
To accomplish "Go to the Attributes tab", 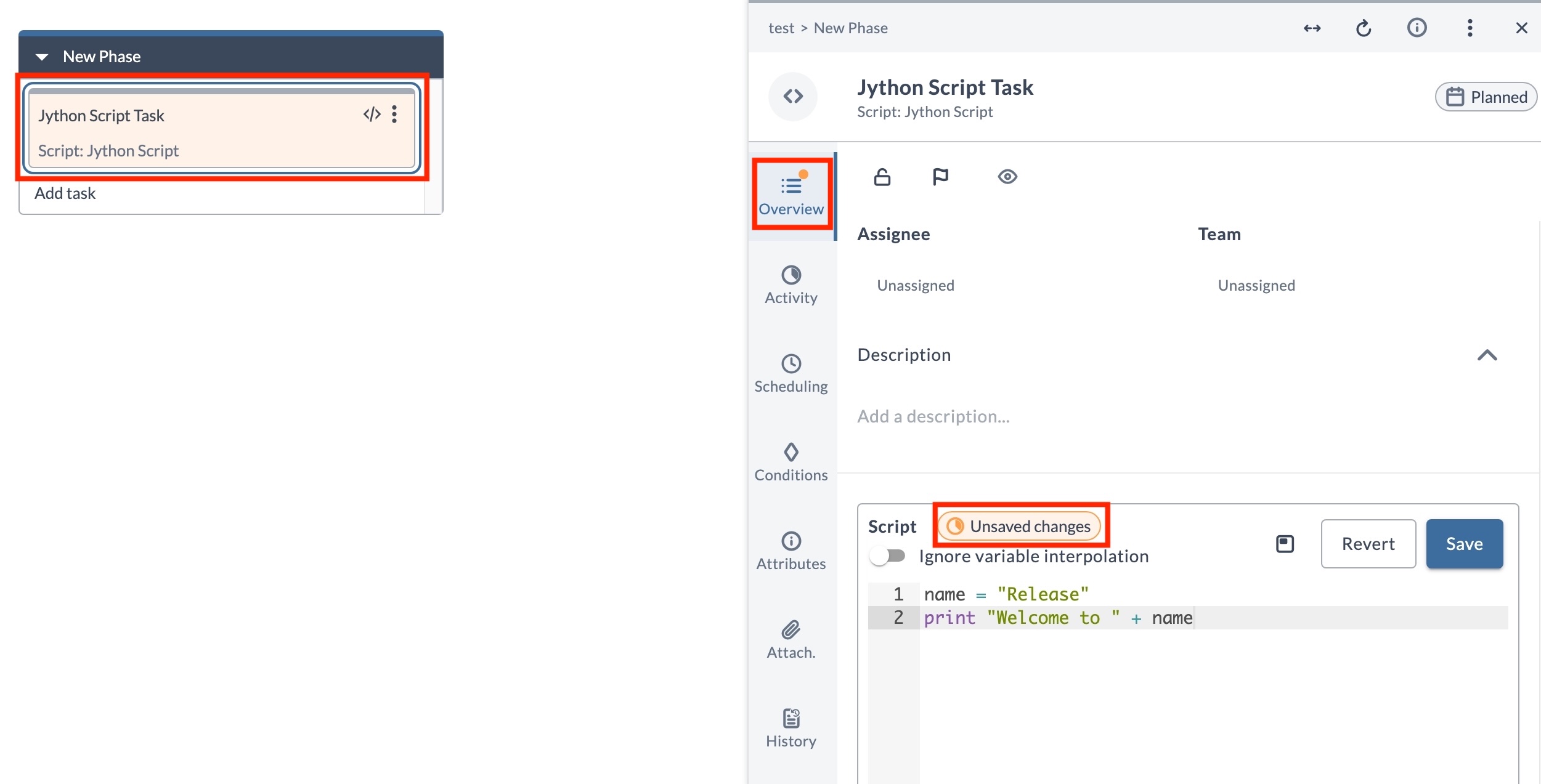I will click(791, 551).
